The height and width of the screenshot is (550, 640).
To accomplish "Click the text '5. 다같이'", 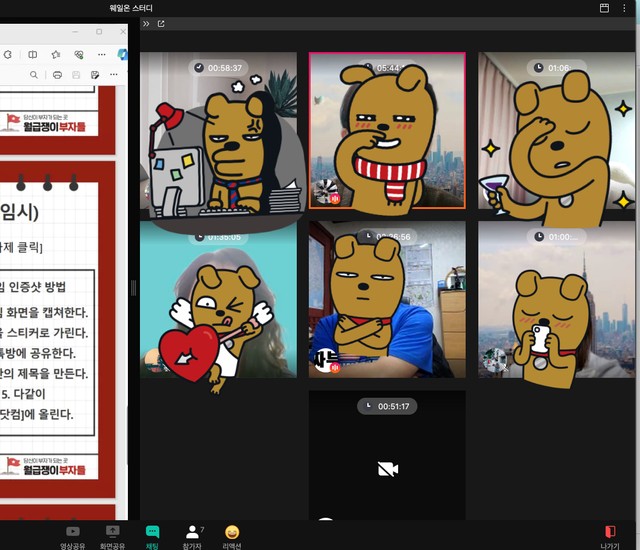I will (23, 394).
